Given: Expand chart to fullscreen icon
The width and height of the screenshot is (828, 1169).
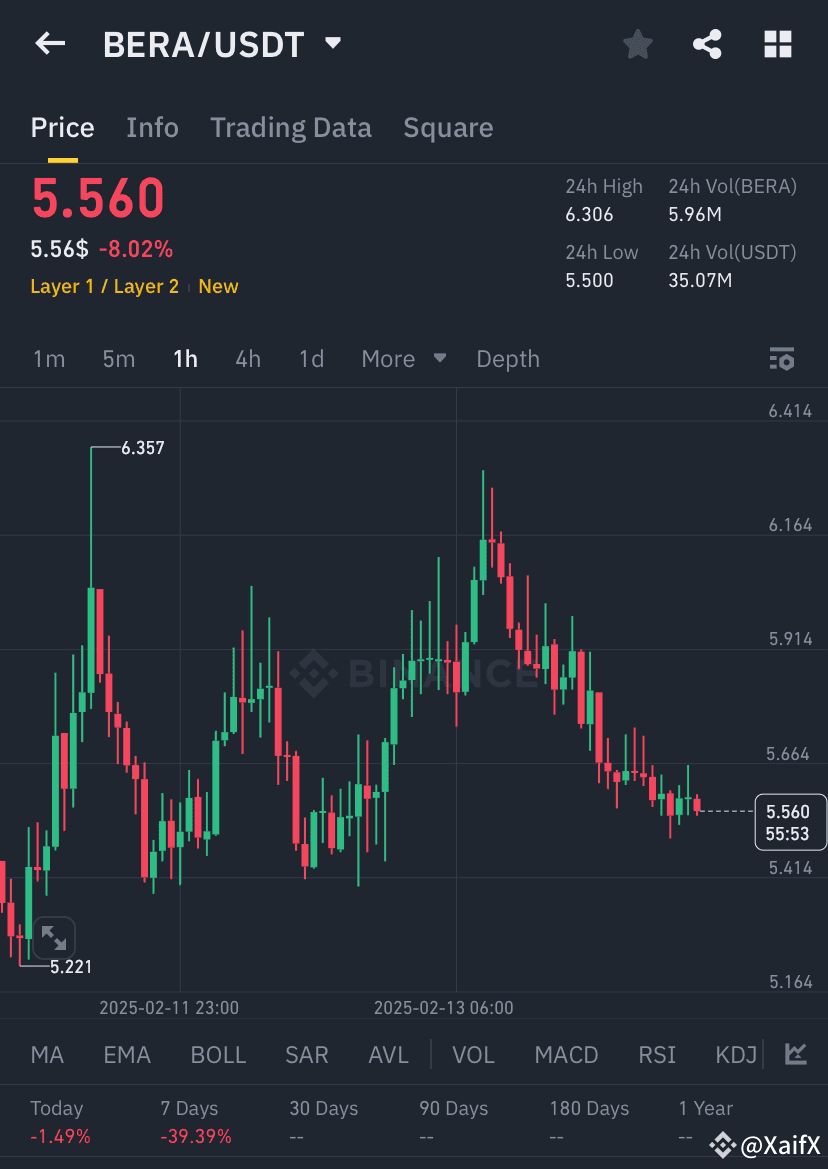Looking at the screenshot, I should pos(54,937).
